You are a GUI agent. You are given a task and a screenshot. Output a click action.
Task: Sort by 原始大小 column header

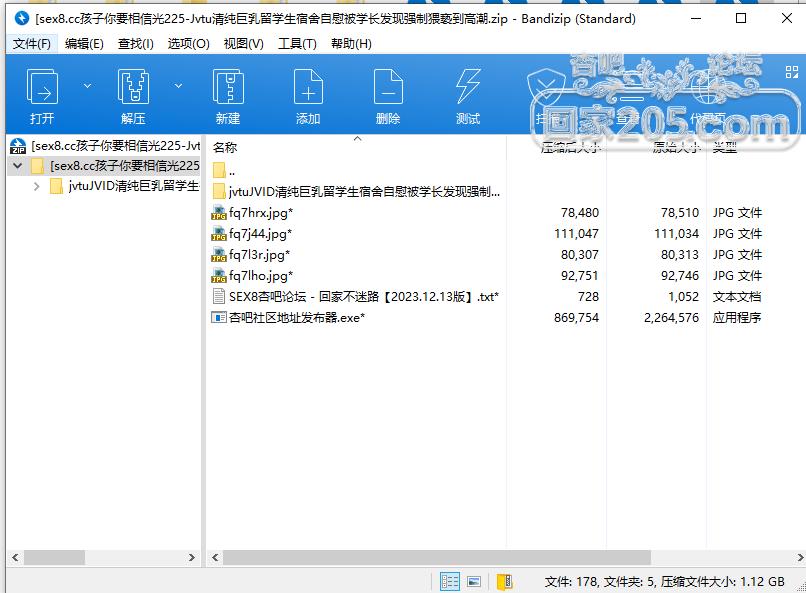click(x=676, y=148)
